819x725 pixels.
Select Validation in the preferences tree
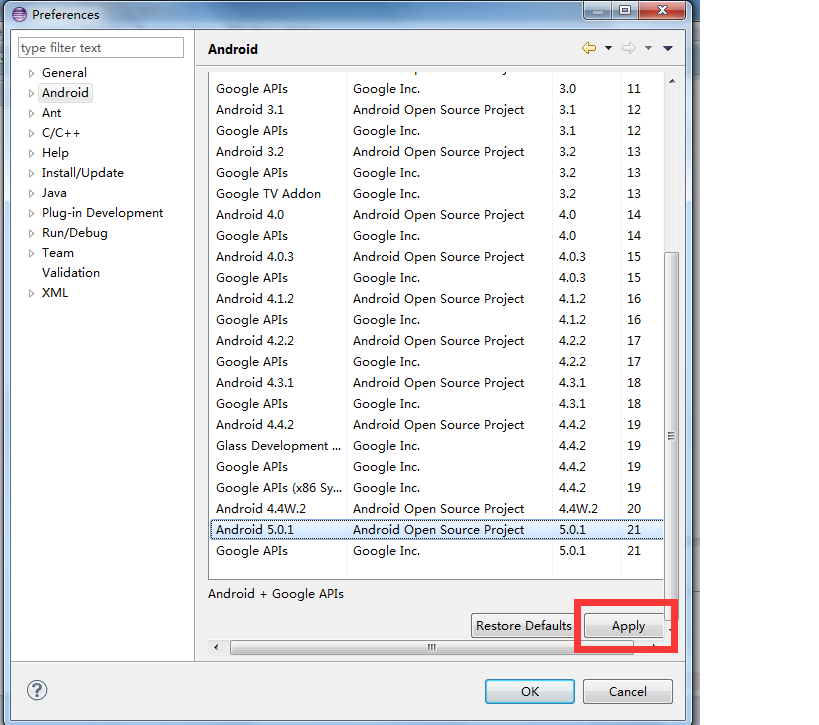[71, 273]
